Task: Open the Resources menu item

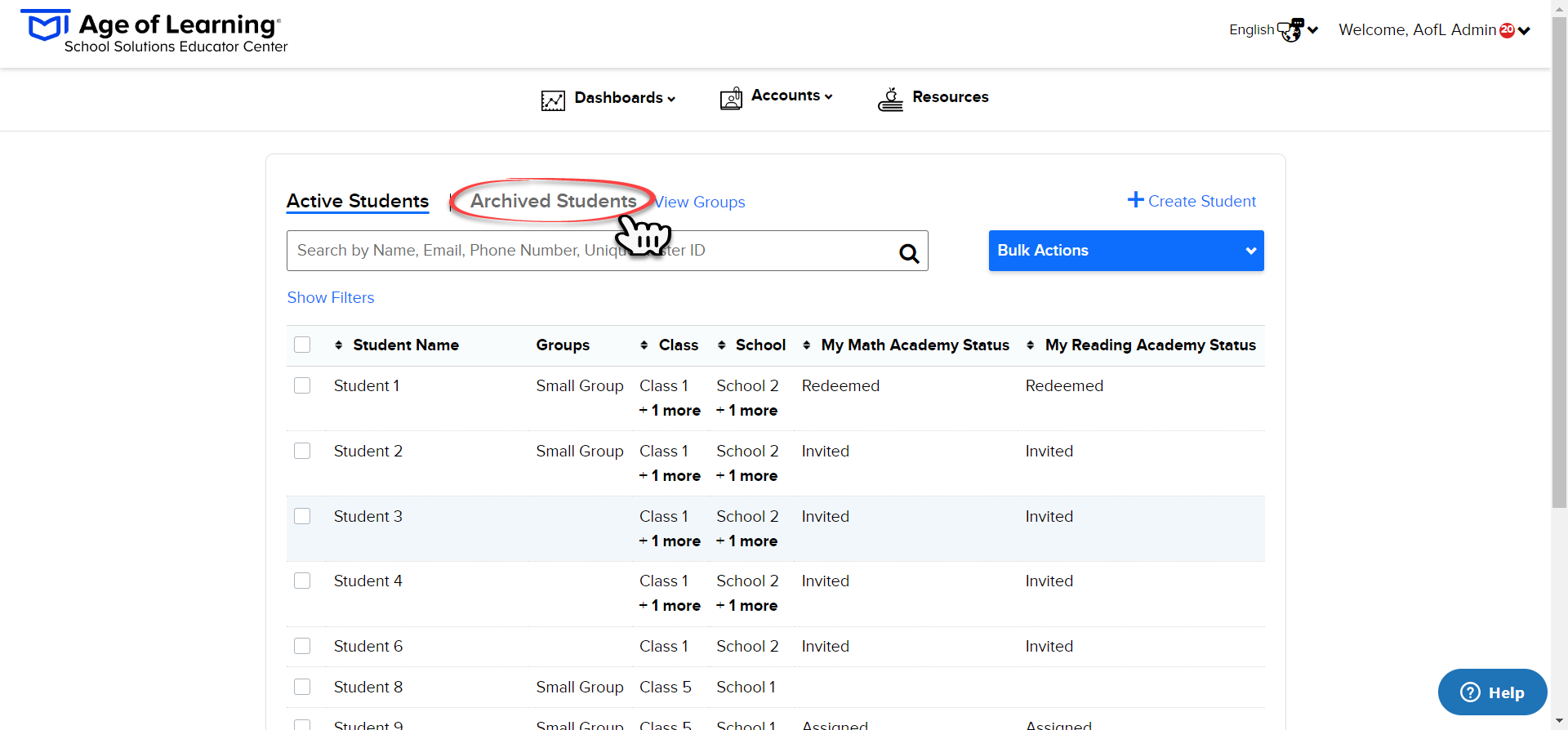Action: [x=951, y=97]
